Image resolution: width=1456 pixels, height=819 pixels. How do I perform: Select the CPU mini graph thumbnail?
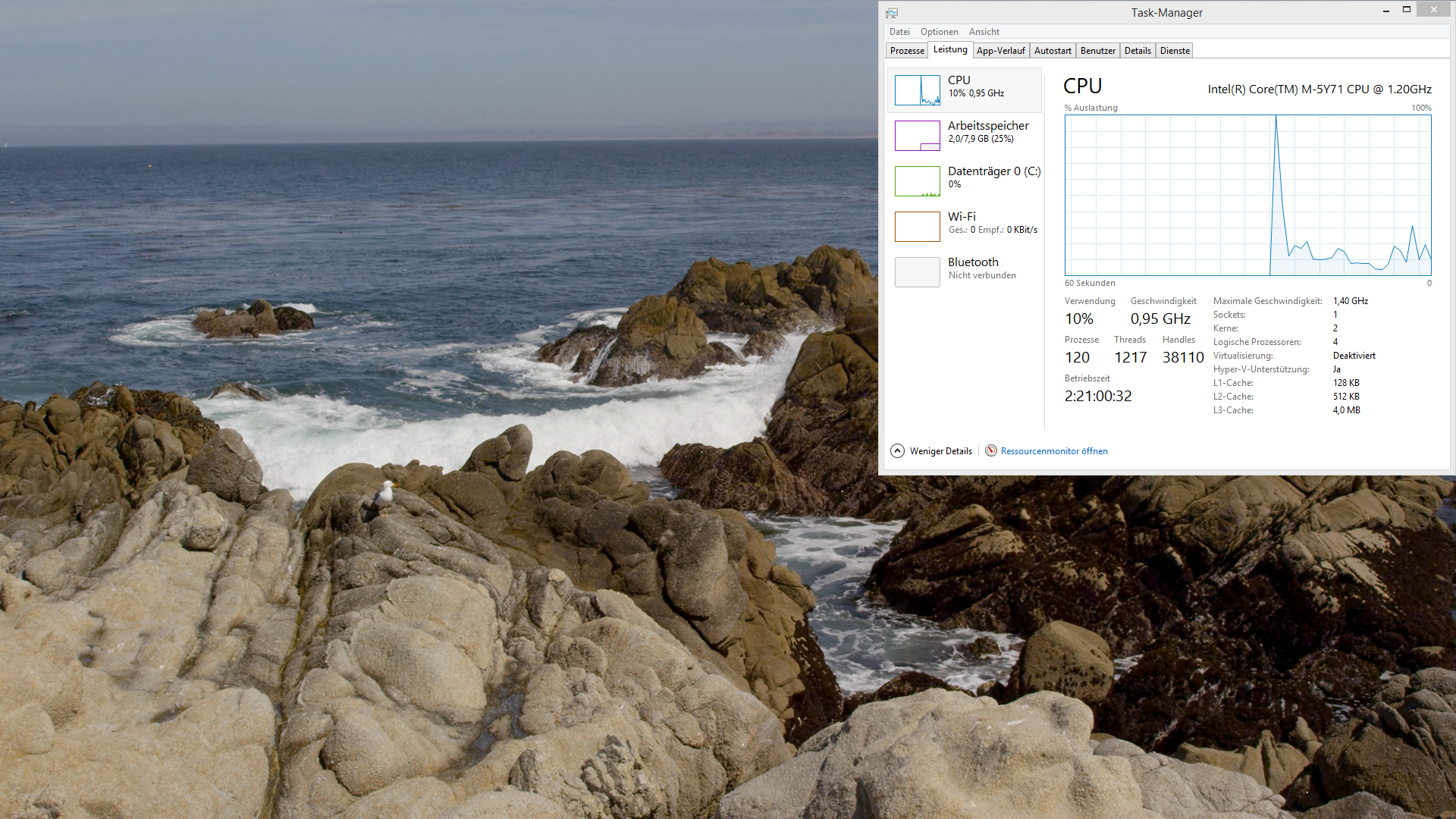[917, 90]
